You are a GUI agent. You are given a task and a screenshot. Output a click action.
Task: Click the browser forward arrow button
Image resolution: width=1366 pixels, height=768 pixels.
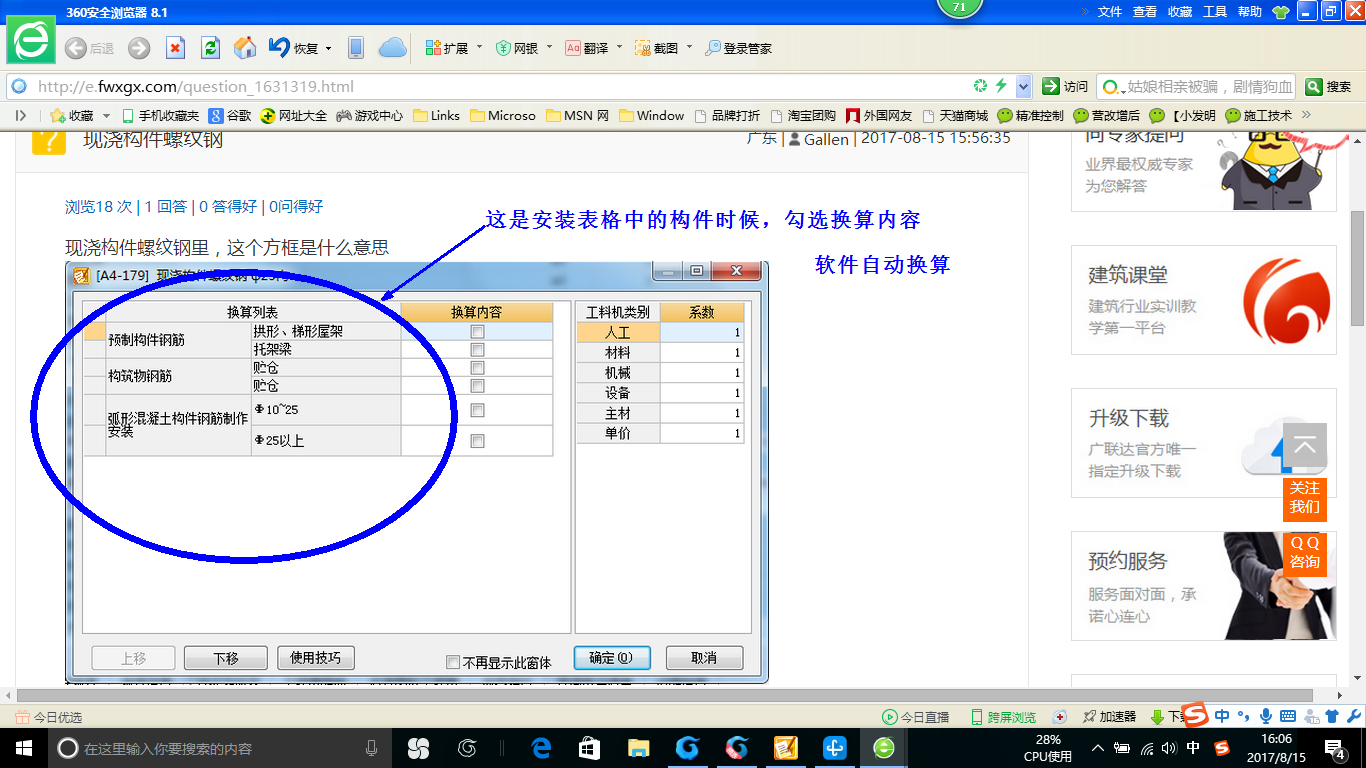[x=139, y=48]
